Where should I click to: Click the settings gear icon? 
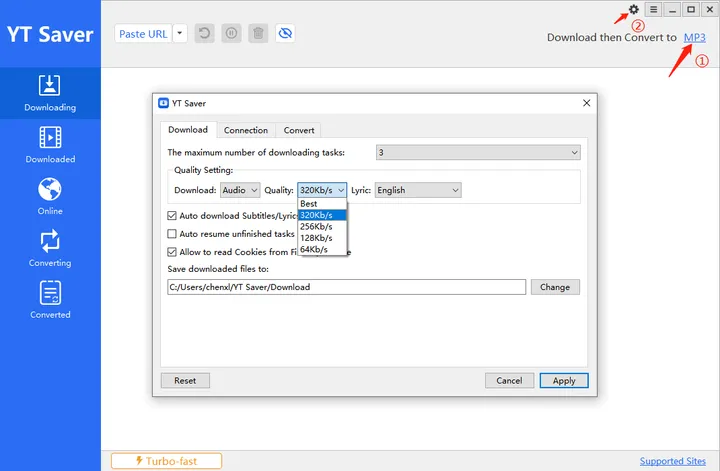[633, 10]
